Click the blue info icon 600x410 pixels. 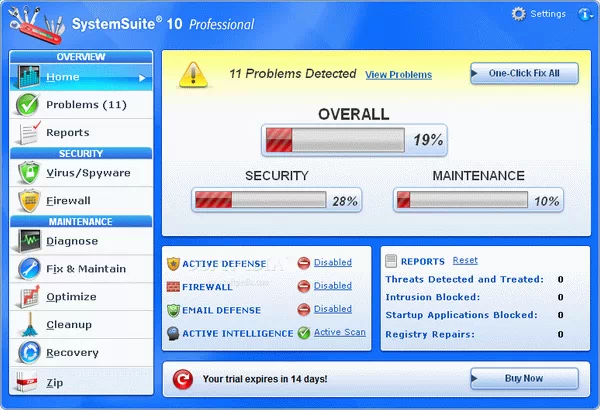(x=584, y=14)
